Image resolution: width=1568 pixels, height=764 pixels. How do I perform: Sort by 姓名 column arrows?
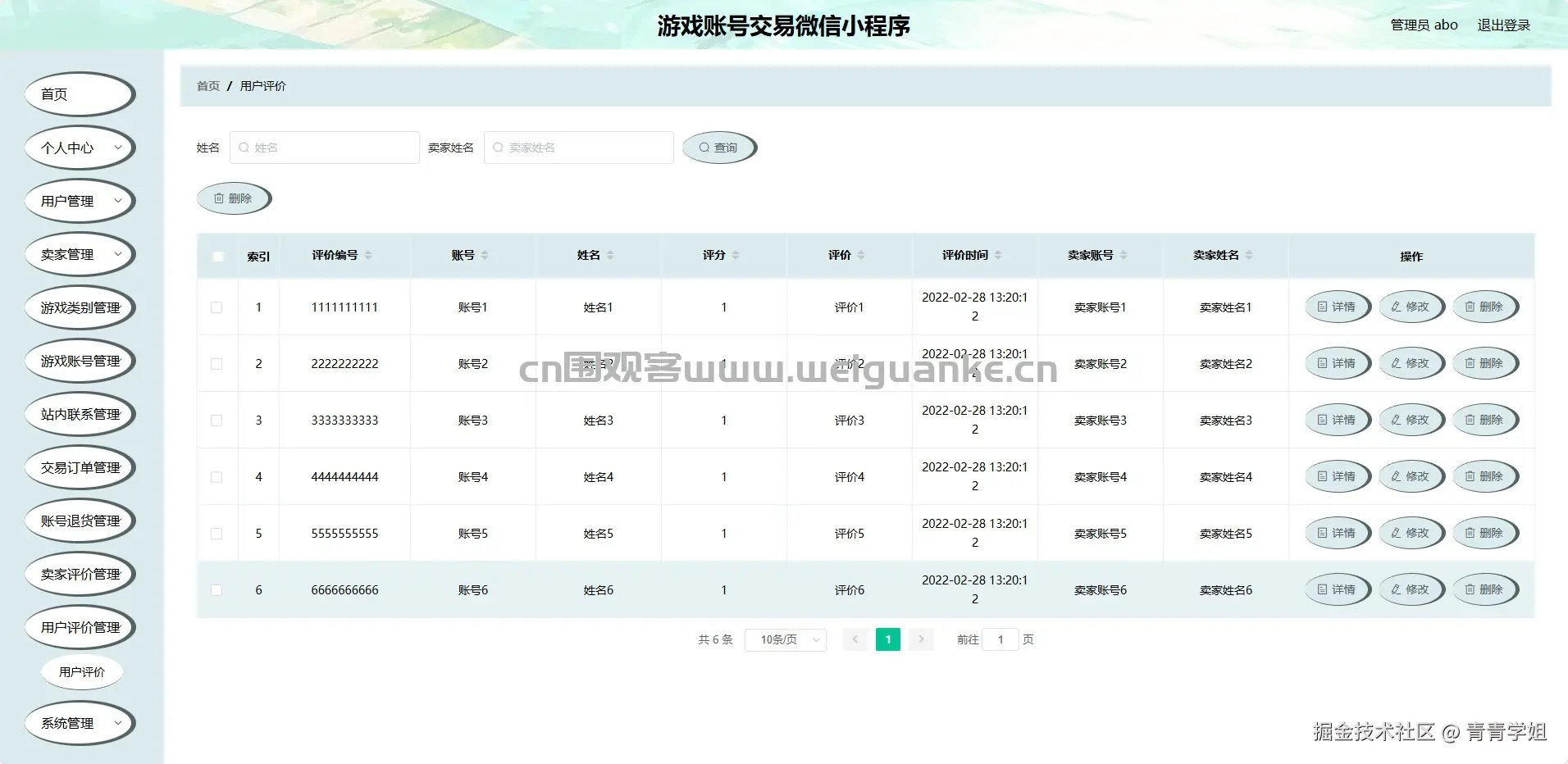(610, 255)
